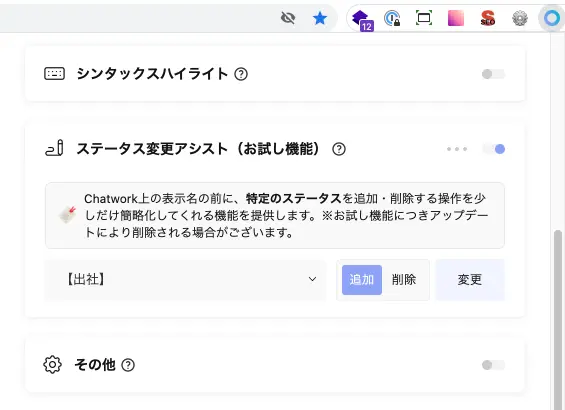
Task: Enable the シンタックスハイライト toggle
Action: (x=494, y=74)
